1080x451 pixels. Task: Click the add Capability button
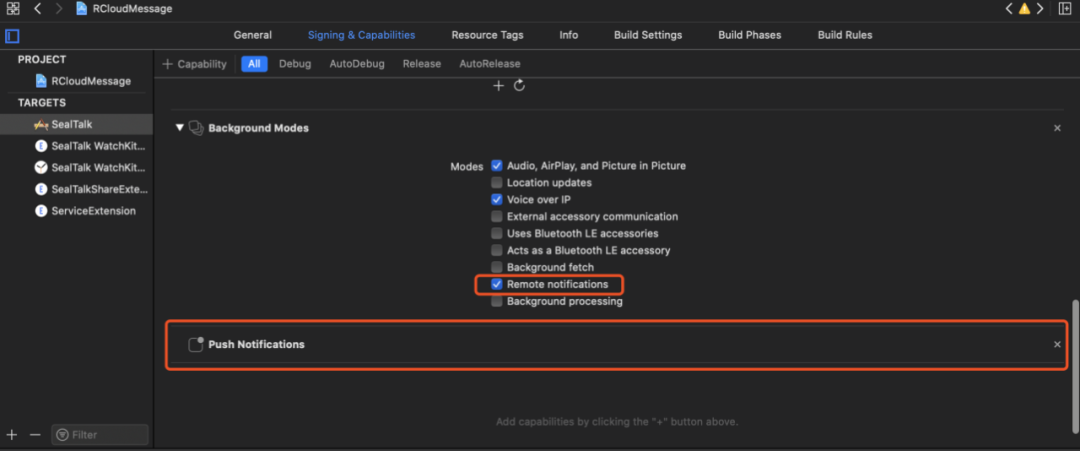[x=195, y=64]
